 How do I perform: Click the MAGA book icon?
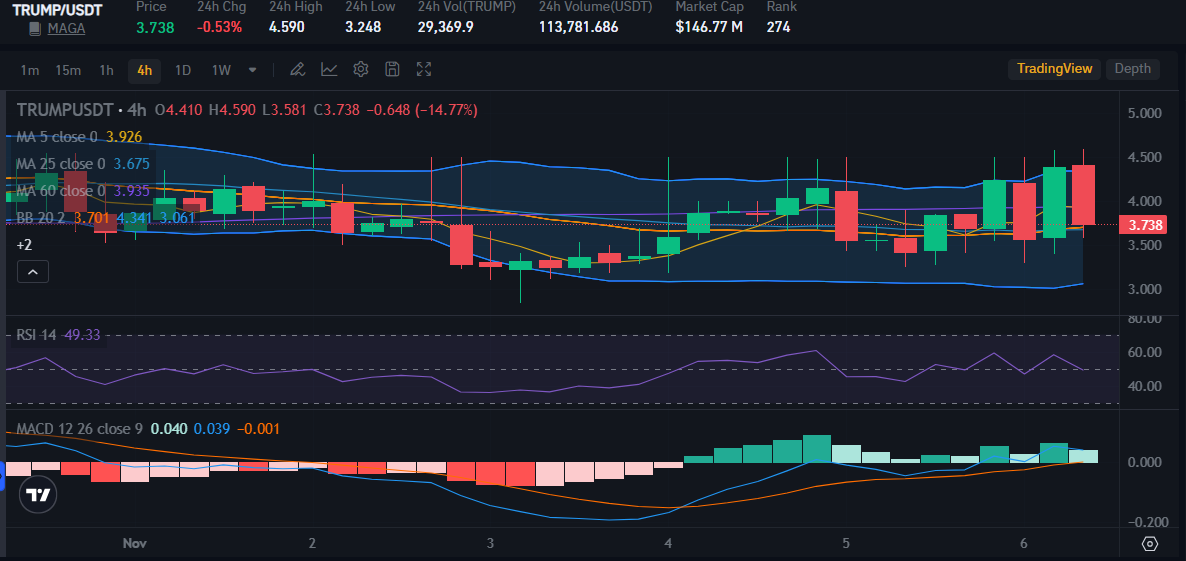coord(35,29)
